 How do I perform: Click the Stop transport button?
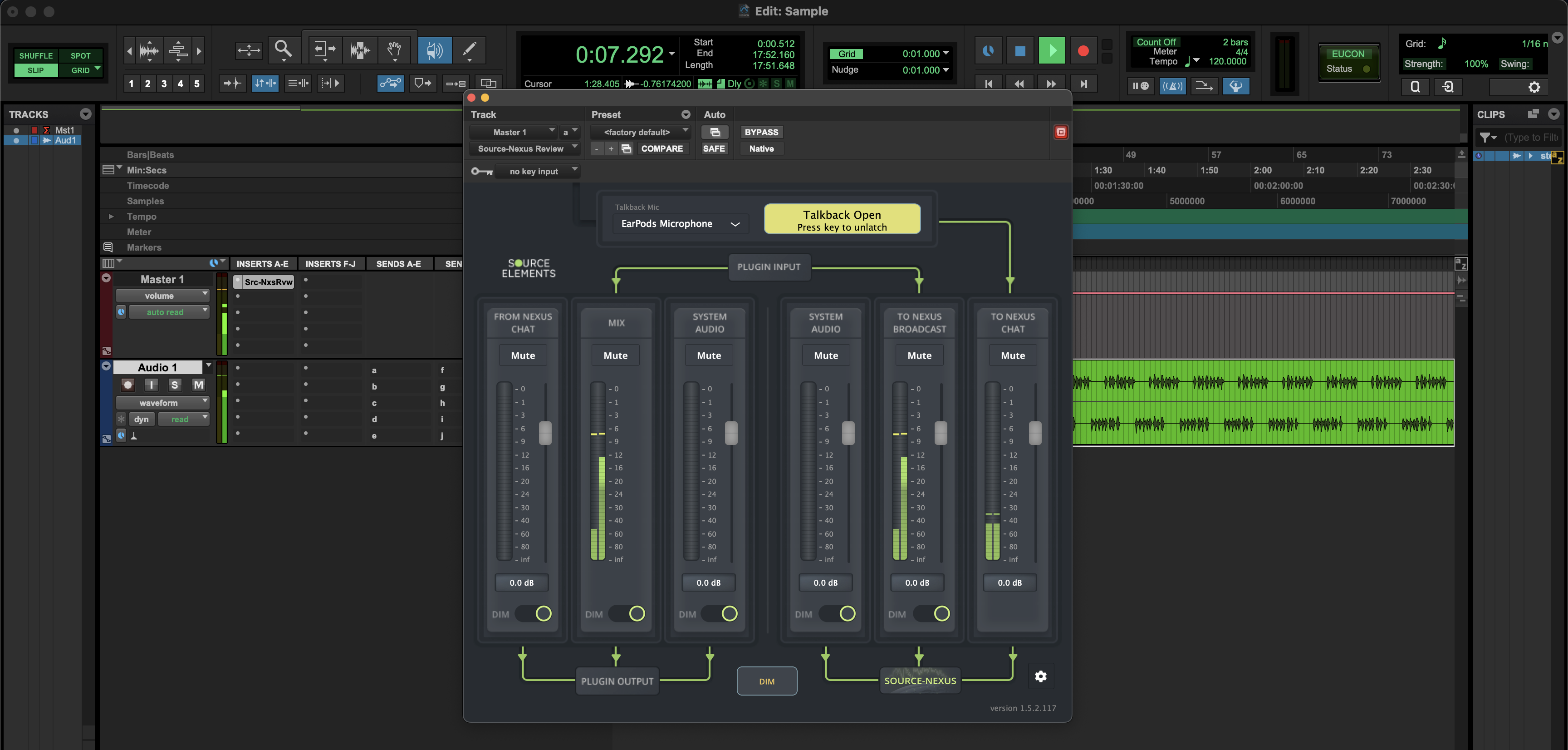1020,50
